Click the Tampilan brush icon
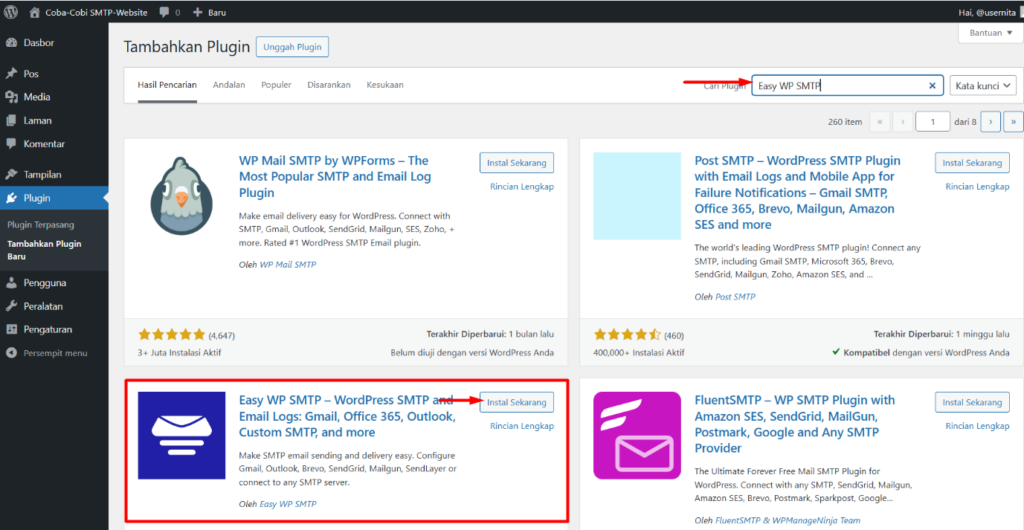This screenshot has width=1024, height=530. (x=11, y=174)
